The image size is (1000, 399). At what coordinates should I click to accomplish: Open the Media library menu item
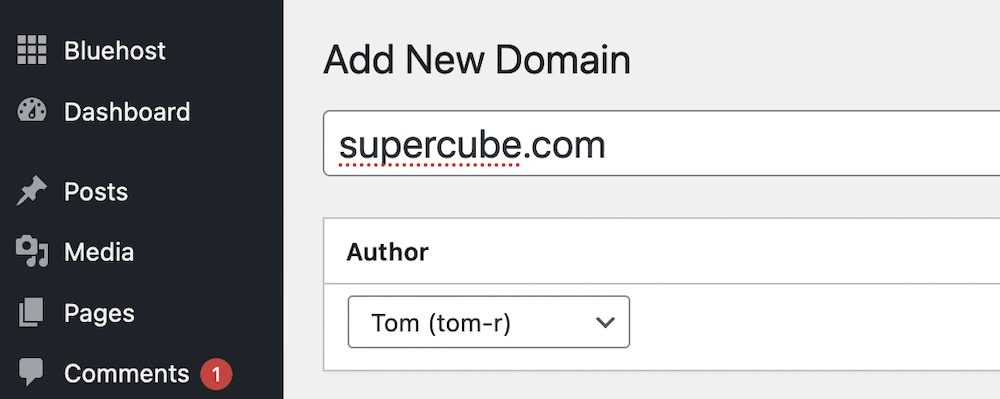(x=99, y=252)
